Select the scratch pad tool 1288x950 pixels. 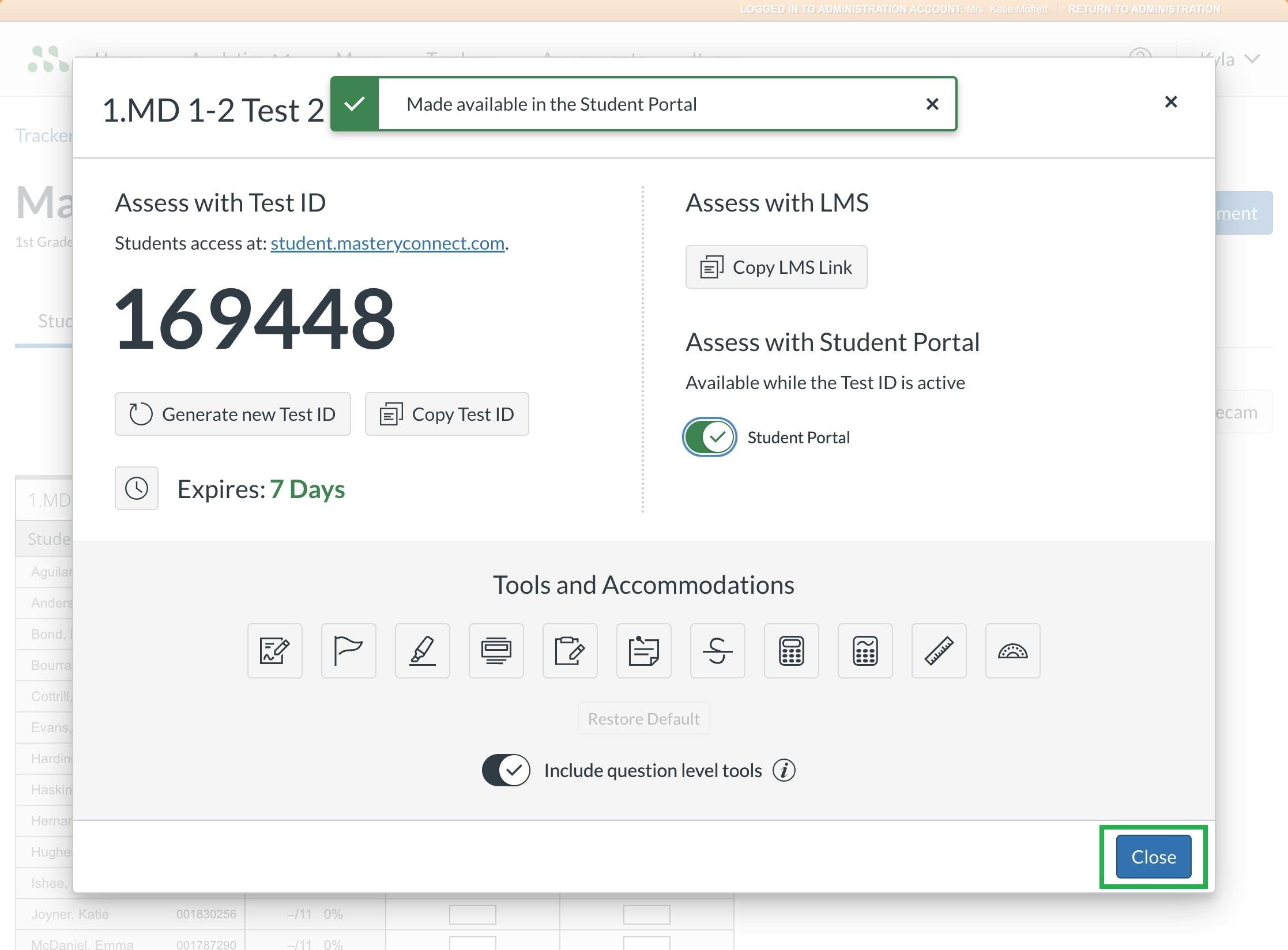(570, 651)
